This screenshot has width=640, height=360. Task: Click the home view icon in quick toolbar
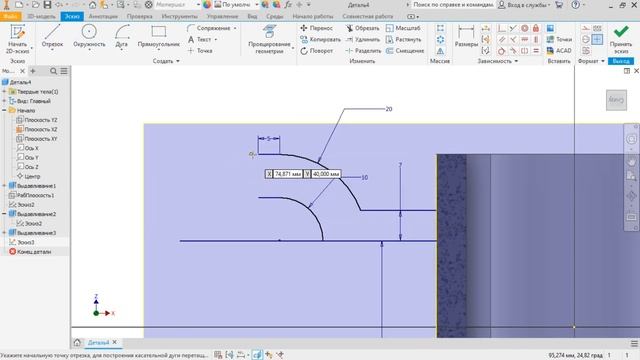pyautogui.click(x=92, y=5)
